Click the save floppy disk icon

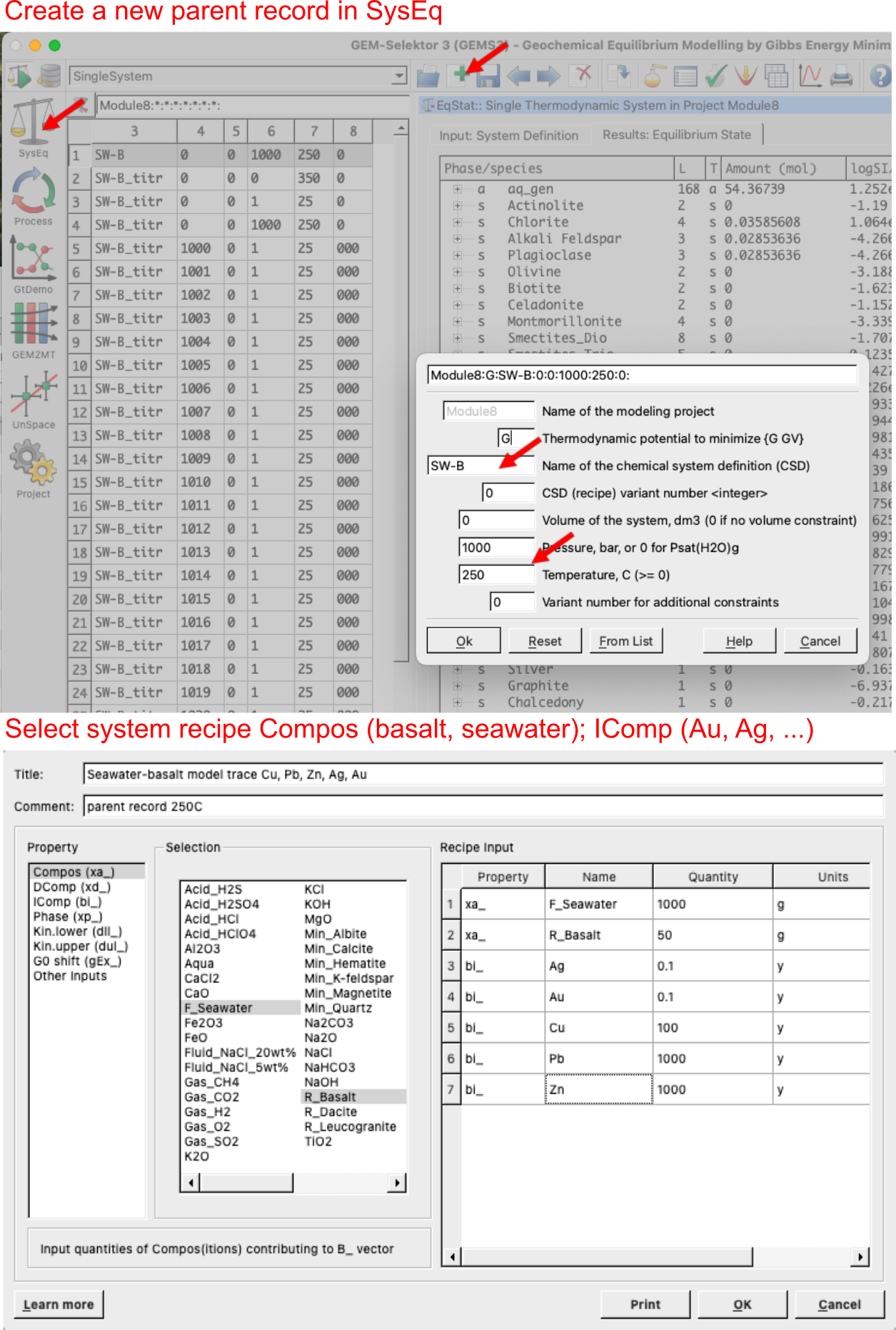[x=487, y=76]
